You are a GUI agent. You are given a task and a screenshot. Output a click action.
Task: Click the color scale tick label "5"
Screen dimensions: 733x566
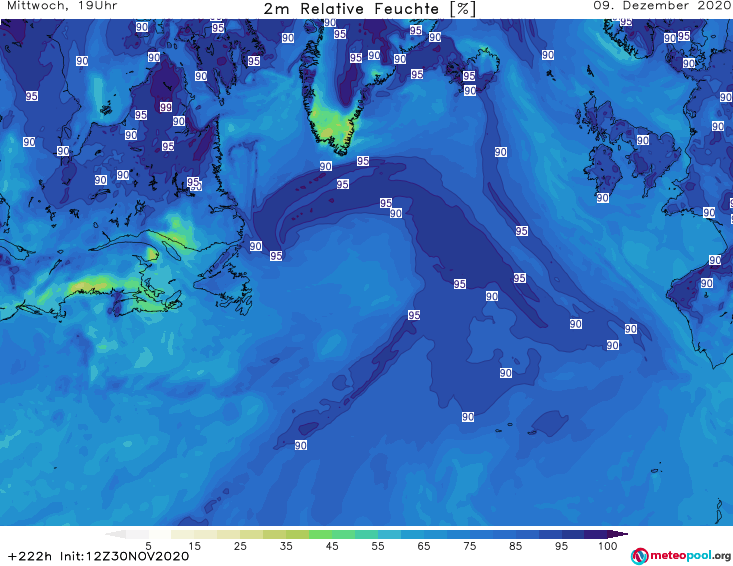point(149,545)
